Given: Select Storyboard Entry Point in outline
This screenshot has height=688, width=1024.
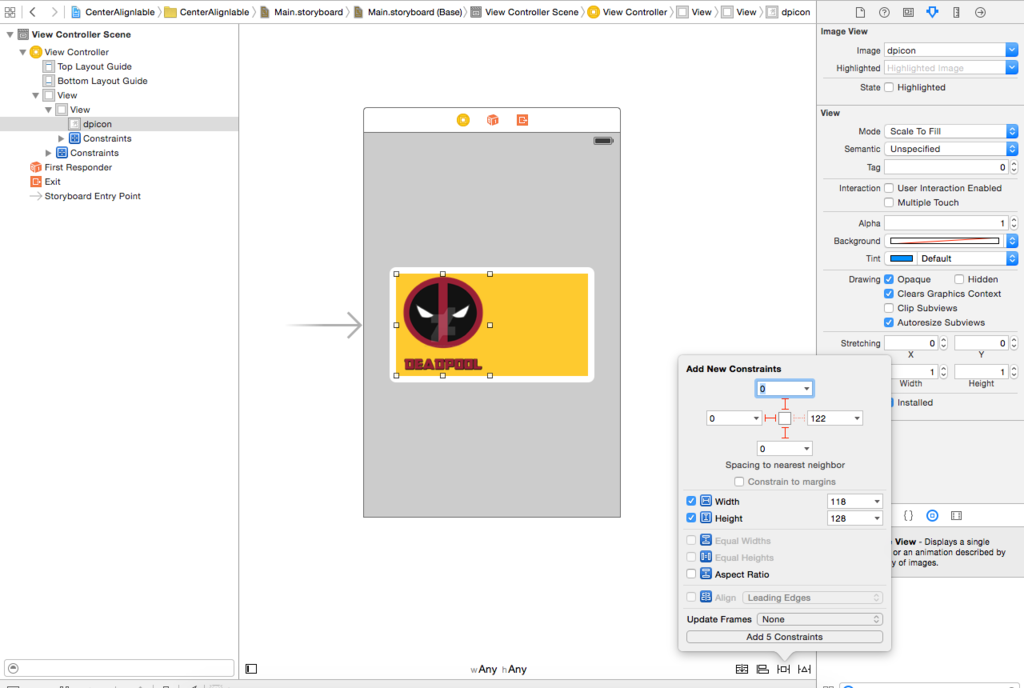Looking at the screenshot, I should (x=92, y=196).
